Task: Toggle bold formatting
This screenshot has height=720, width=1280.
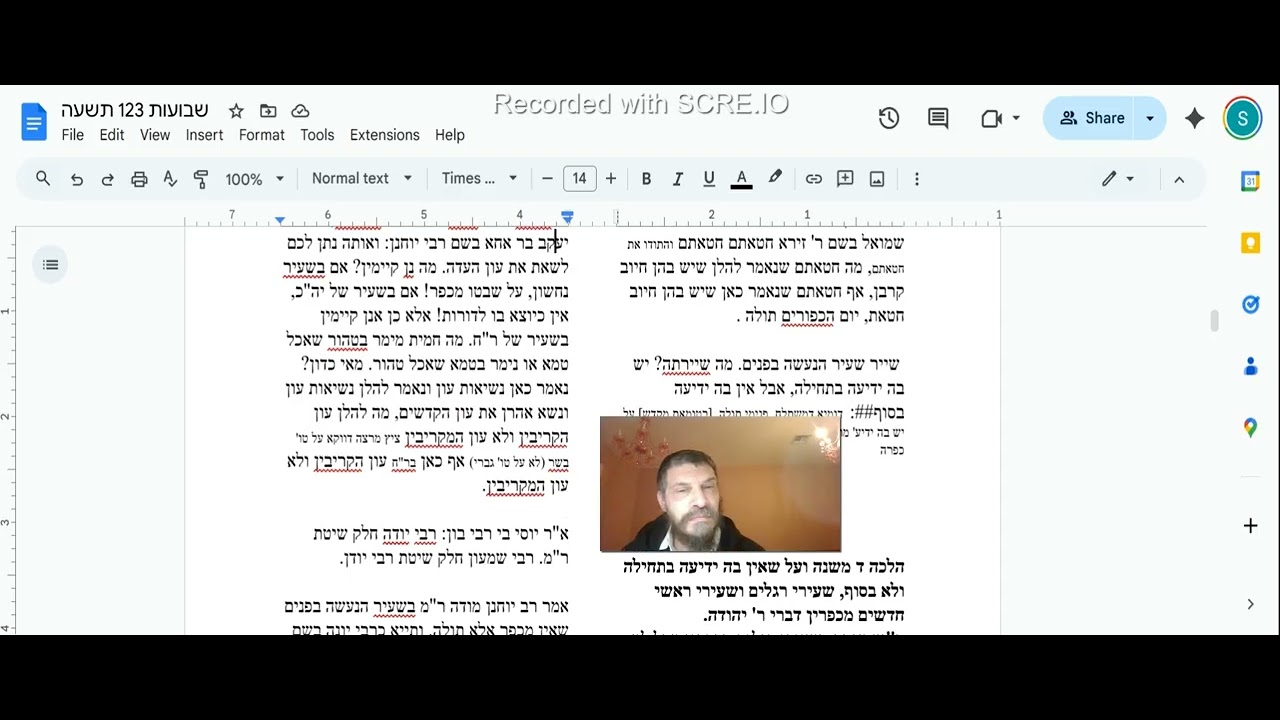Action: (646, 179)
